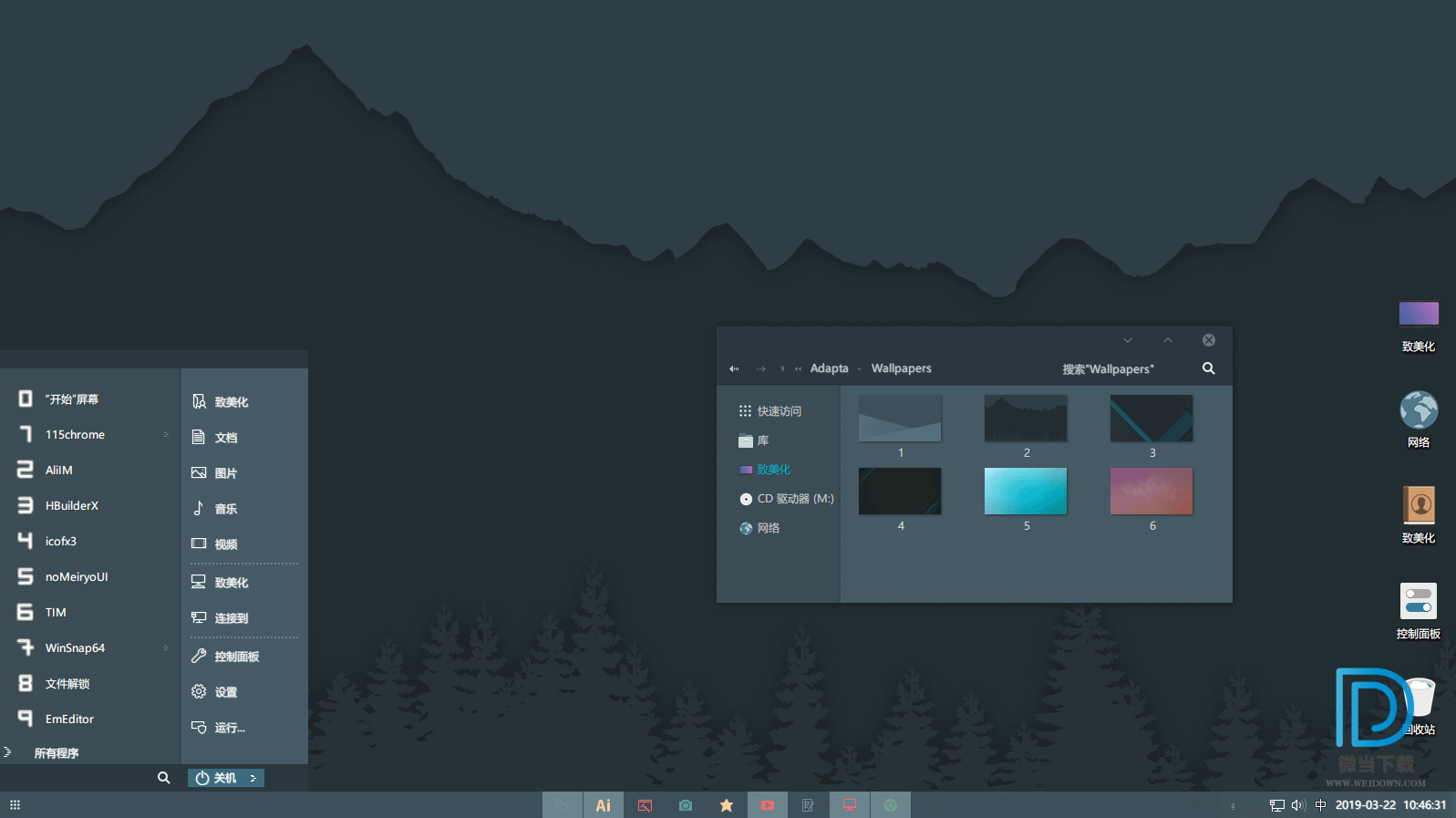Expand the 115chrome submenu arrow
Screen dimensions: 1456x818
(x=166, y=435)
